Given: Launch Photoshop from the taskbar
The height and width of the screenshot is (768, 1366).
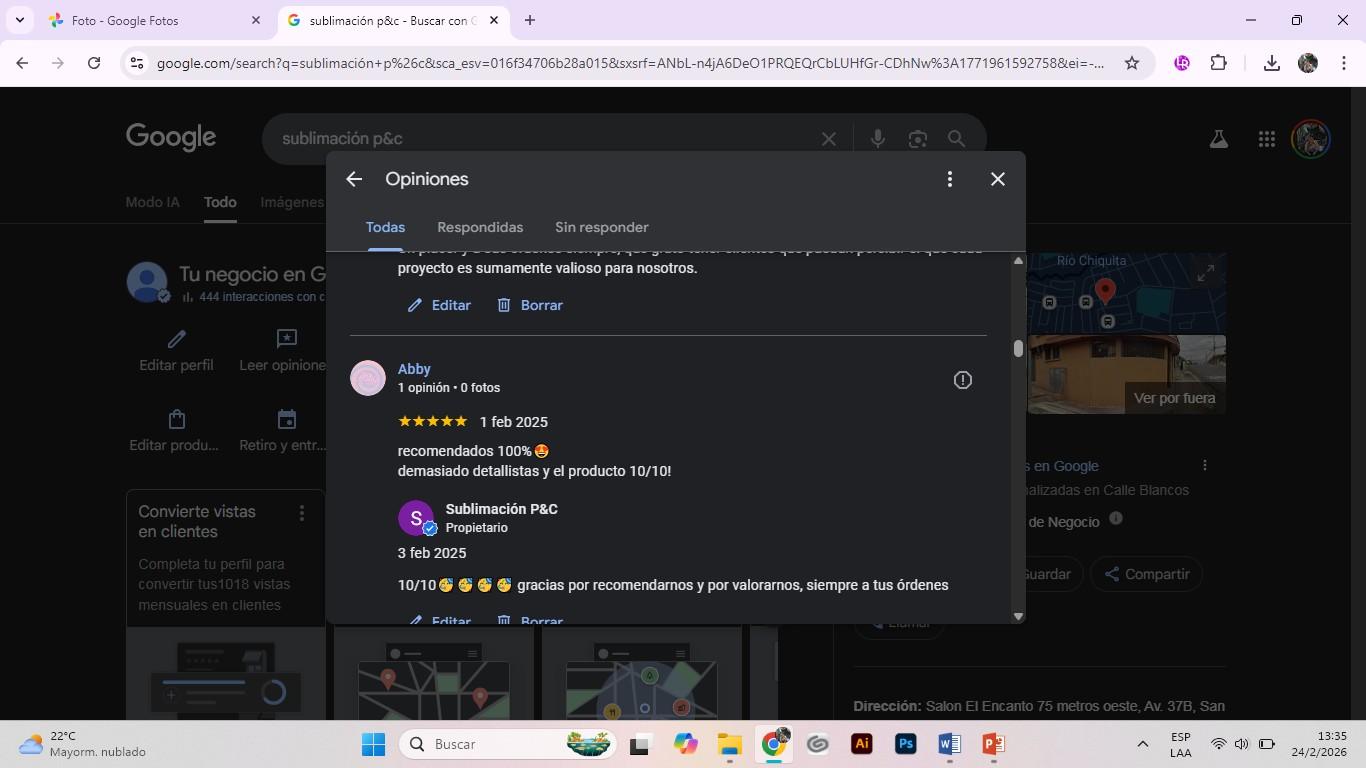Looking at the screenshot, I should (906, 744).
